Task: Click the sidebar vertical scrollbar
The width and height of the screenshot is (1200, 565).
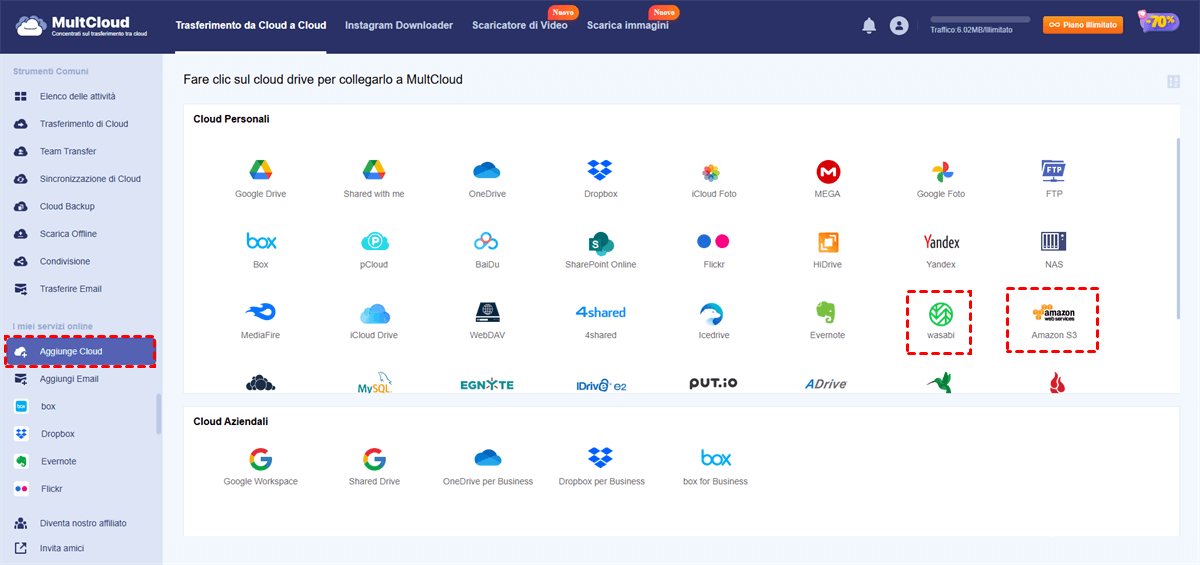Action: 158,413
